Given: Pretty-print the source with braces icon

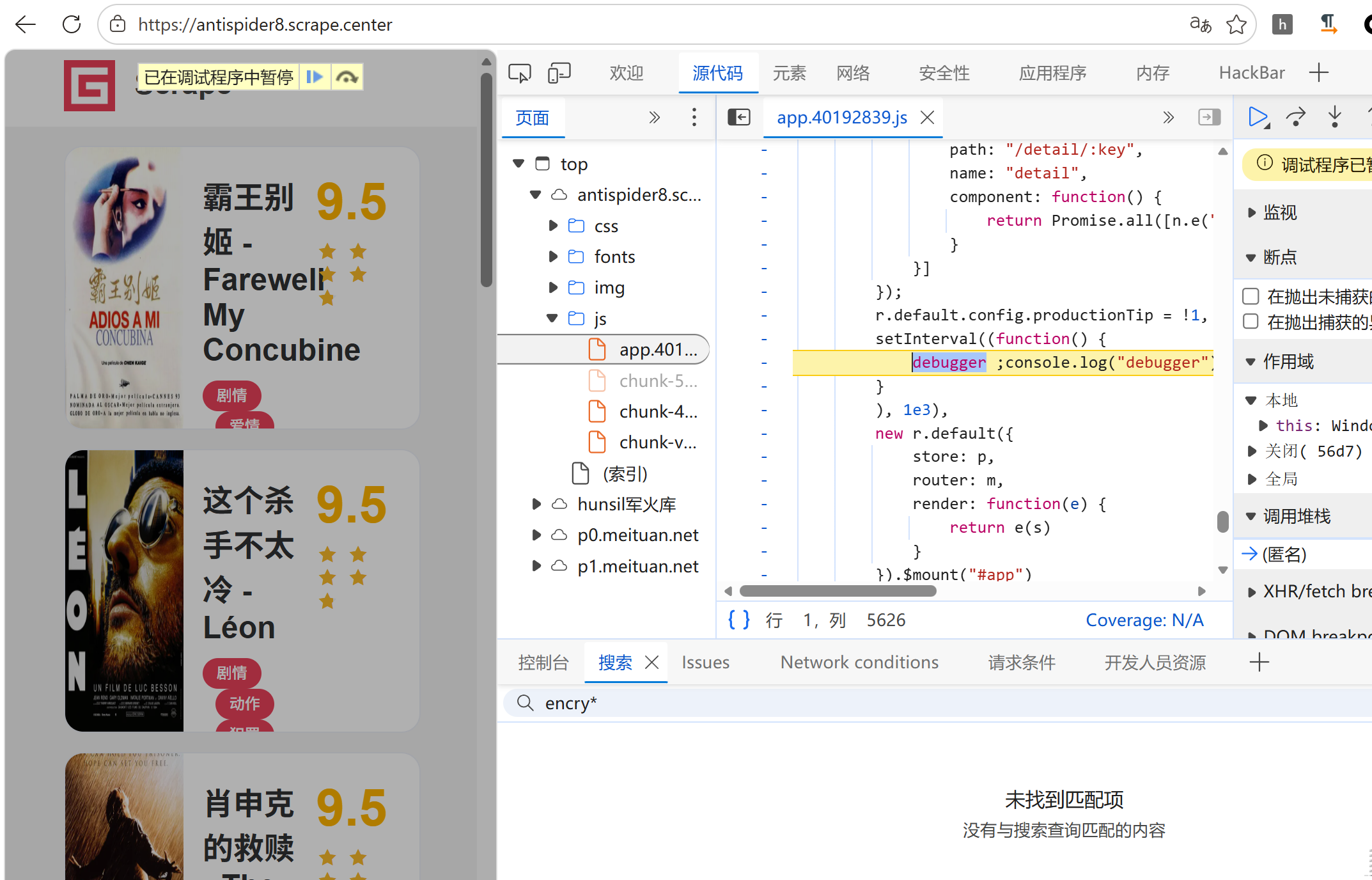Looking at the screenshot, I should click(738, 620).
